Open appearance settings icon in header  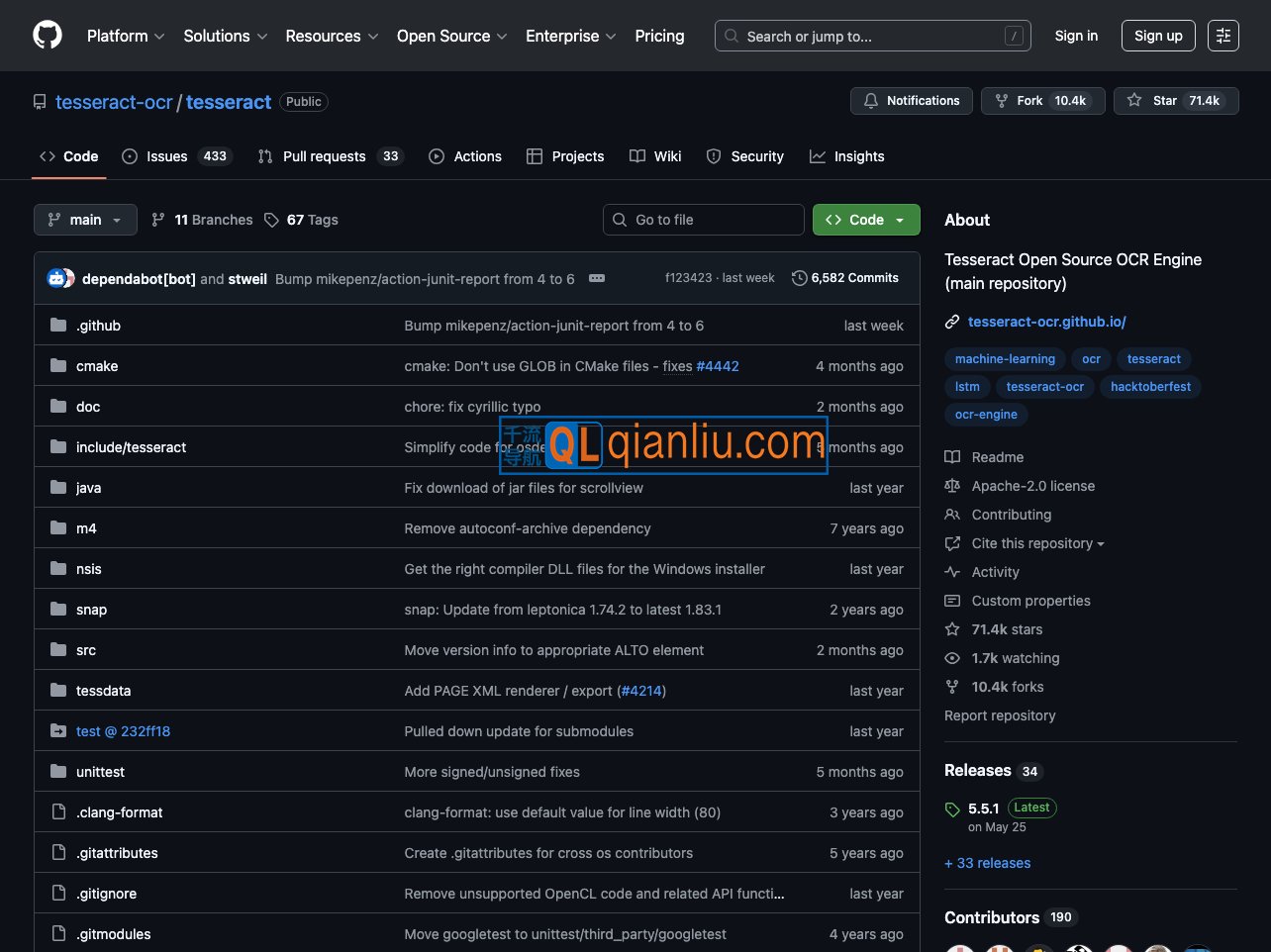[1222, 36]
